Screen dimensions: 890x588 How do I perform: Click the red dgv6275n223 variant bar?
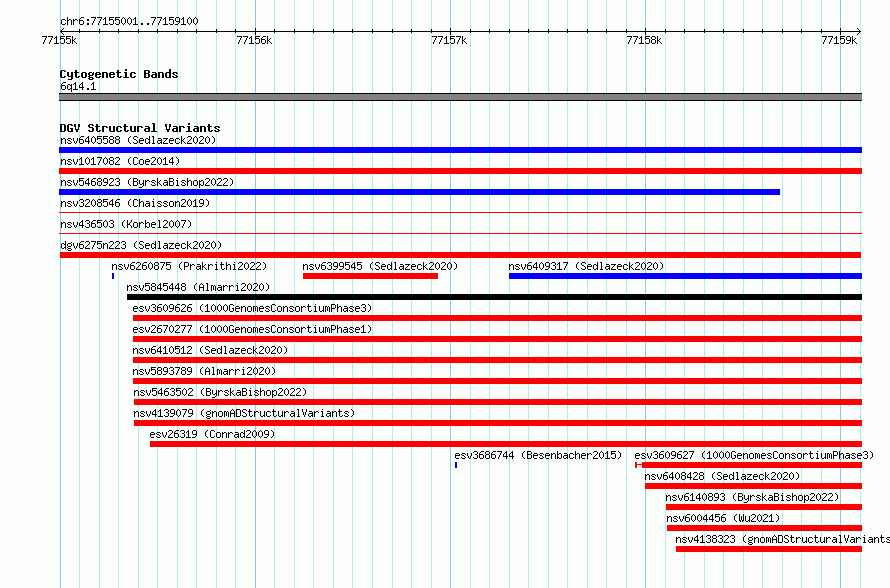(x=460, y=255)
